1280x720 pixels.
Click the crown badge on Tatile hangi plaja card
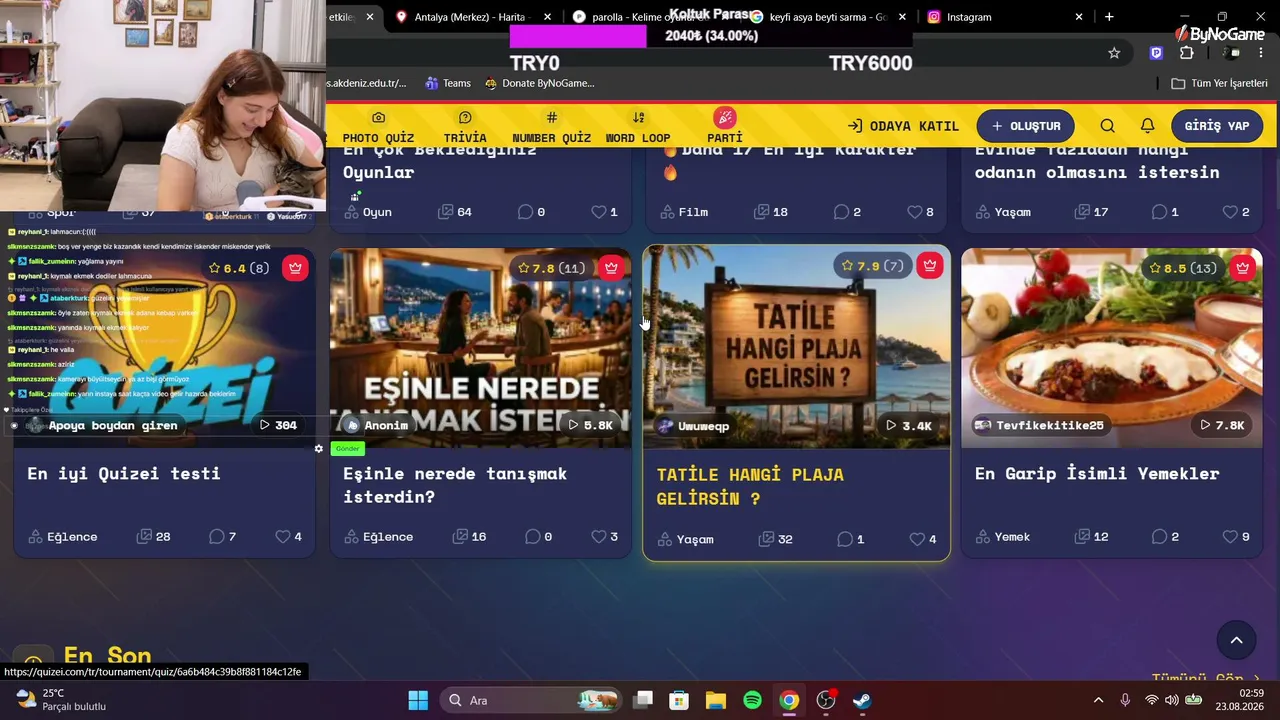click(x=930, y=266)
